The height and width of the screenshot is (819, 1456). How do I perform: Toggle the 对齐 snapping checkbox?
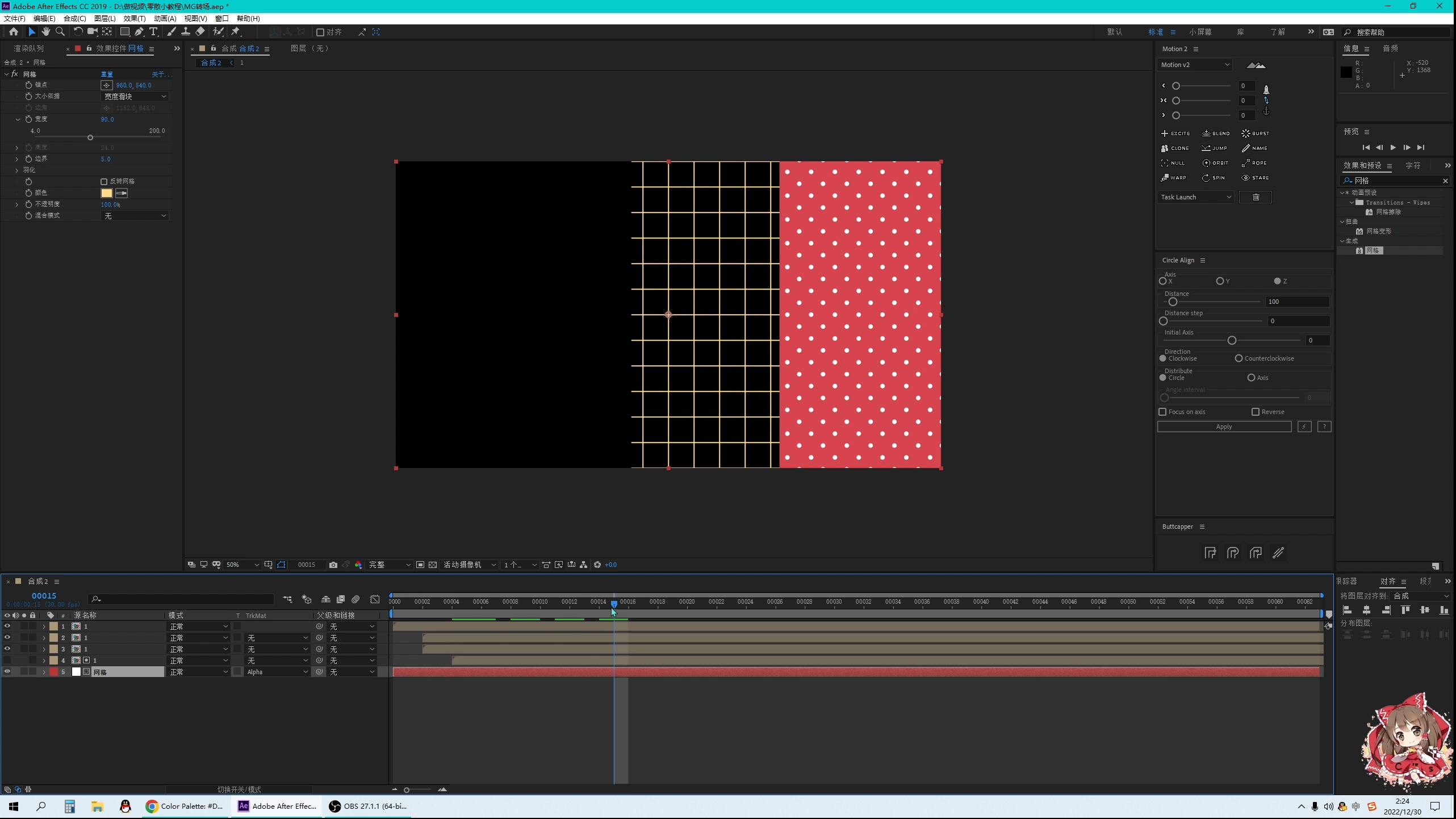[x=320, y=32]
